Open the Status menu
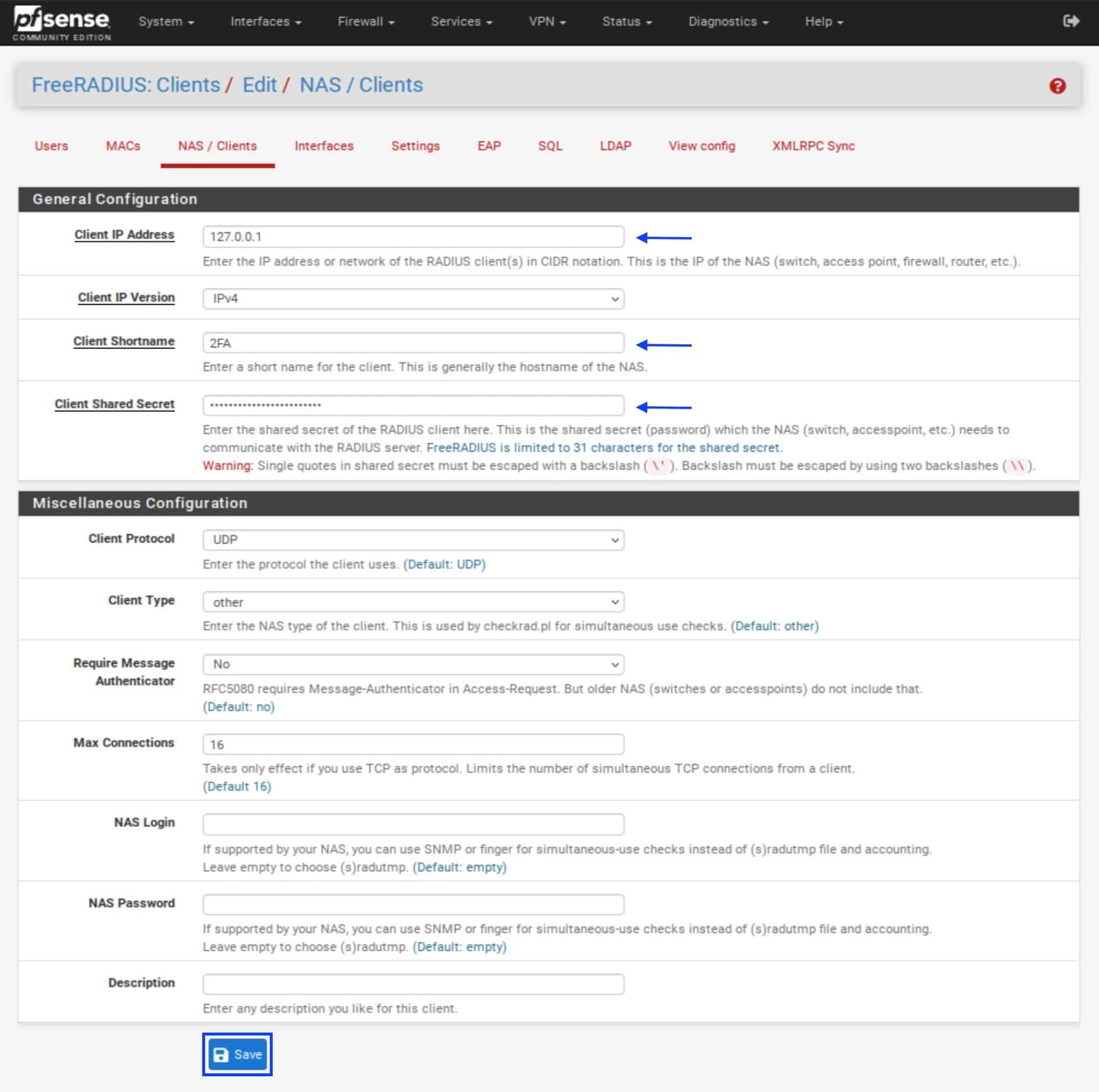This screenshot has width=1099, height=1092. point(627,22)
